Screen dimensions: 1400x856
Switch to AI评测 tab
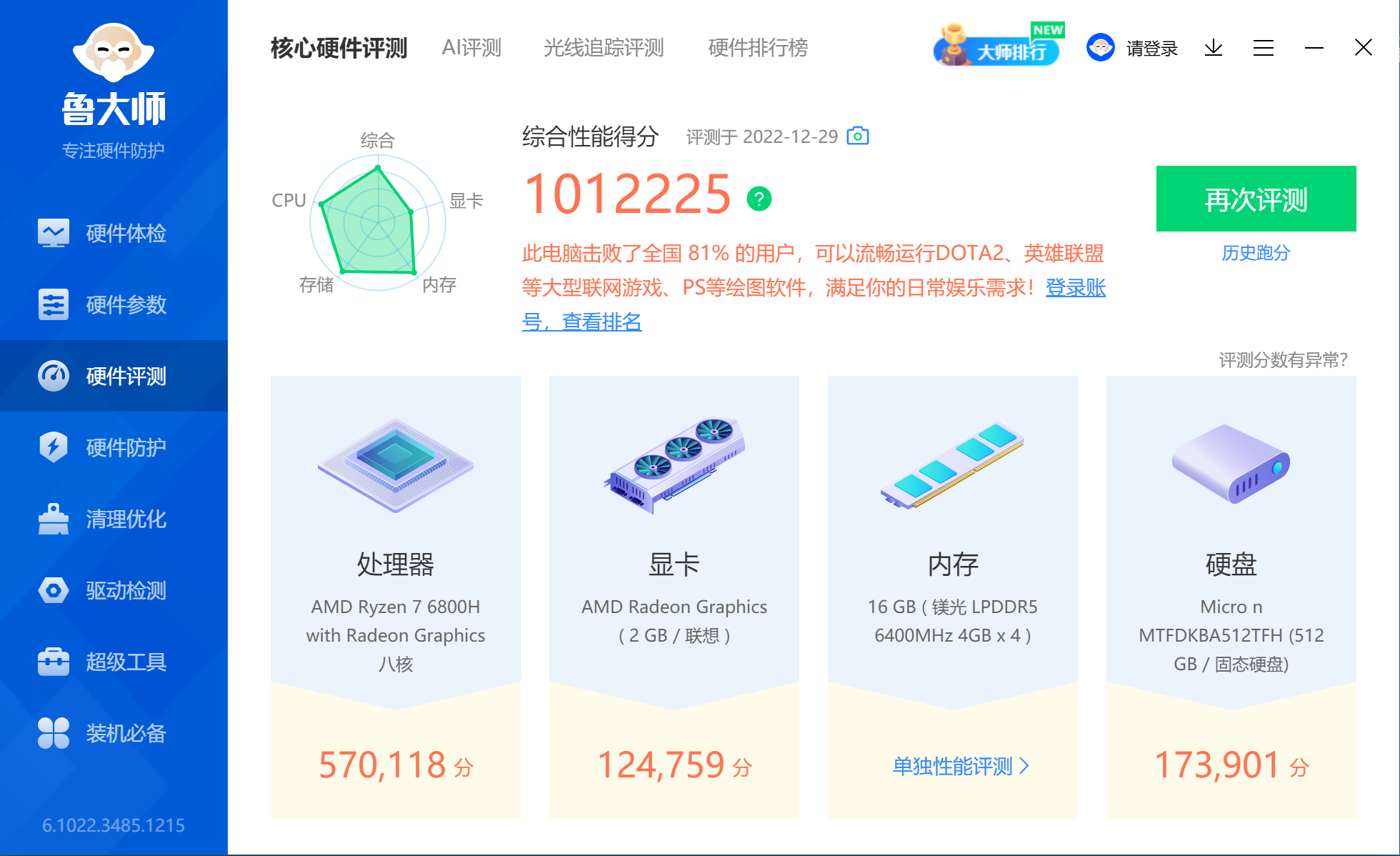(x=471, y=48)
